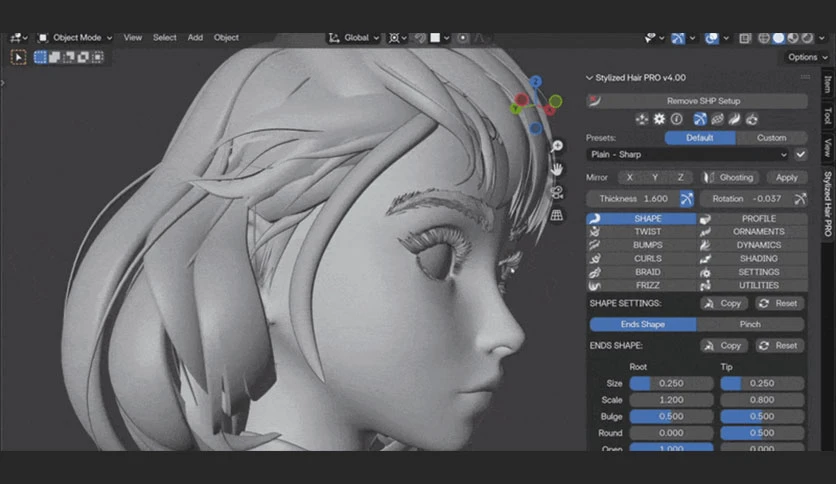Open the DYNAMICS section
The width and height of the screenshot is (836, 484).
pos(752,245)
